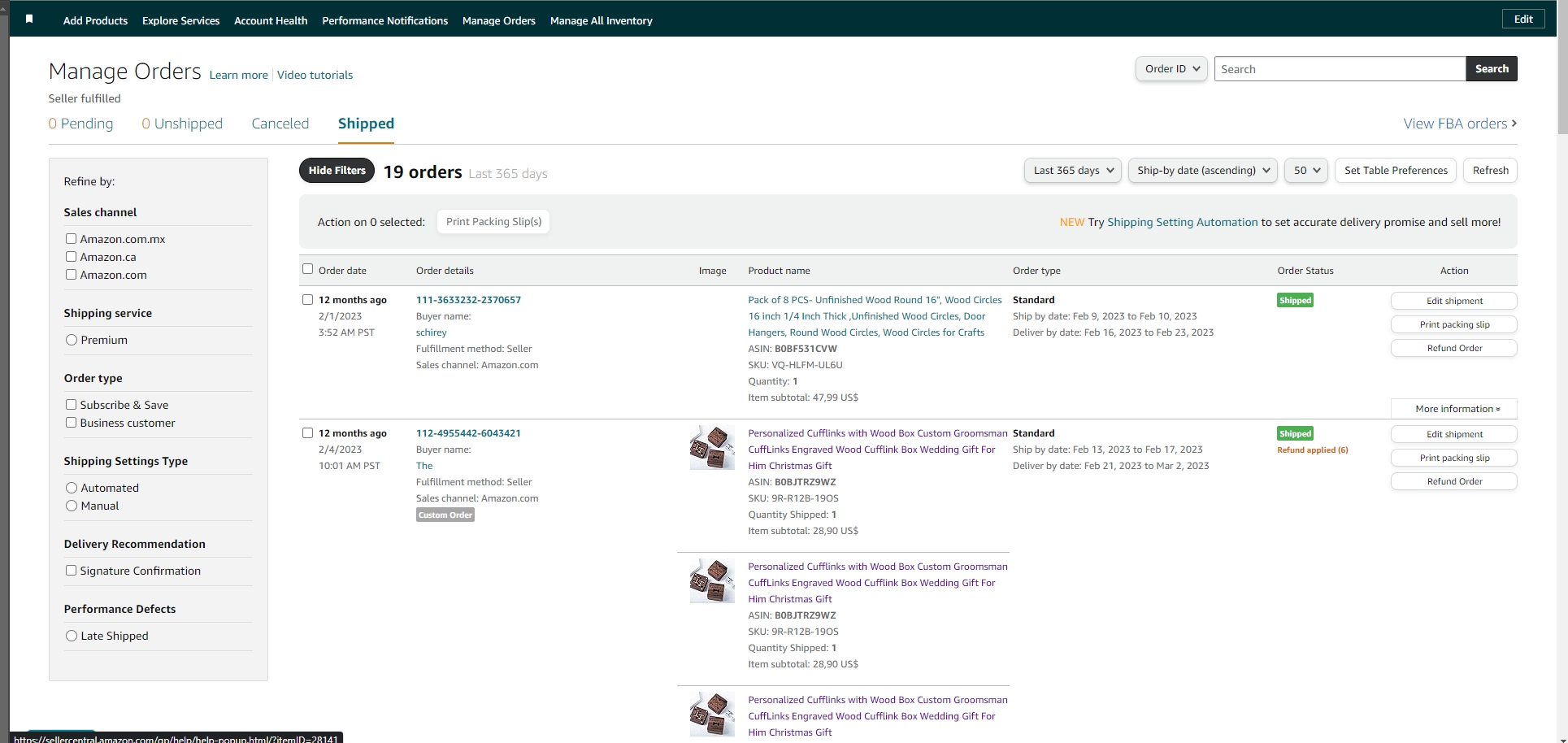Enable the Signature Confirmation filter
Screen dimensions: 1568x743
click(x=71, y=571)
